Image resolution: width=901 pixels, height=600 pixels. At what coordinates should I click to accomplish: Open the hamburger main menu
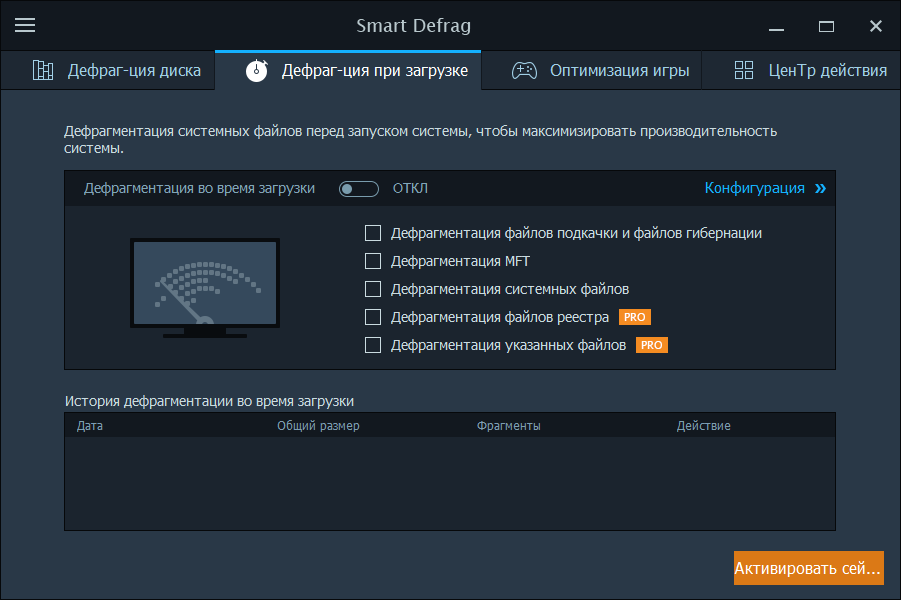point(25,25)
